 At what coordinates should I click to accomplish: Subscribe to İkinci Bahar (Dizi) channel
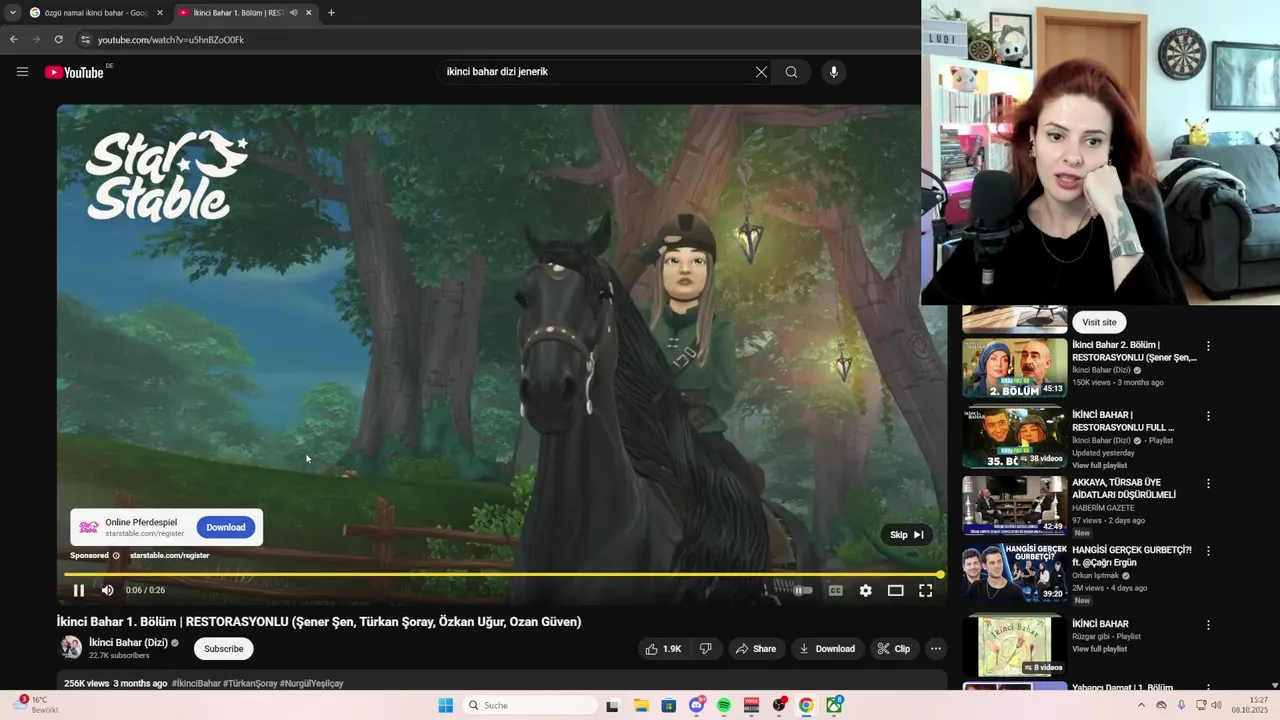click(224, 649)
